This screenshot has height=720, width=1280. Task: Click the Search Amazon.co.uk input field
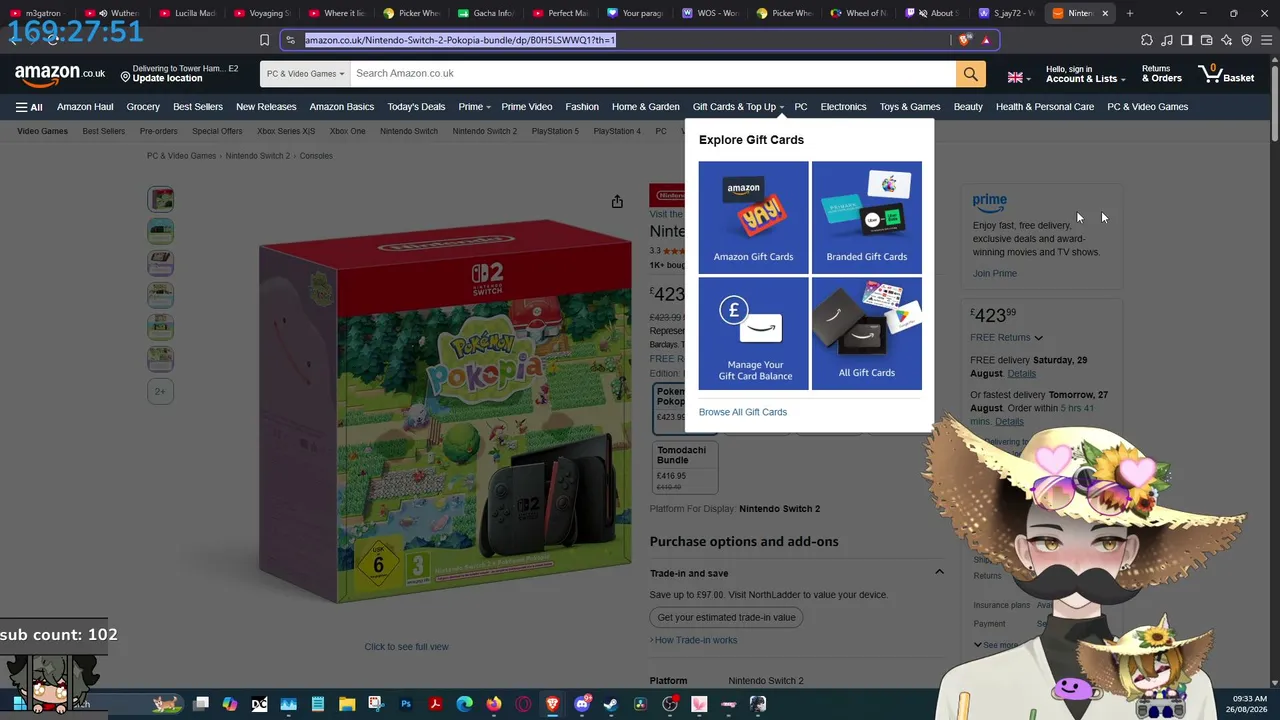652,74
